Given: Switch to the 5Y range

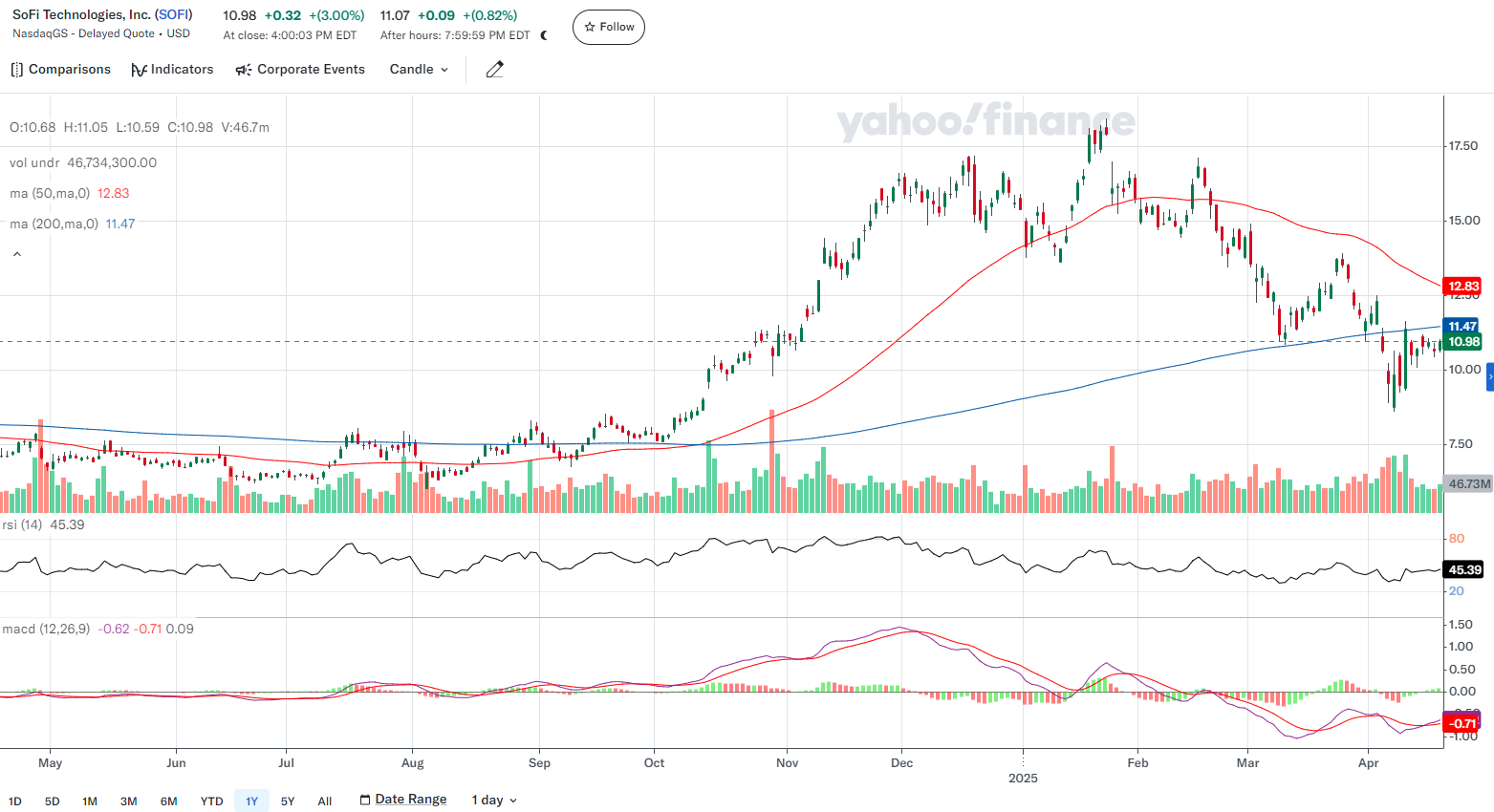Looking at the screenshot, I should 288,801.
